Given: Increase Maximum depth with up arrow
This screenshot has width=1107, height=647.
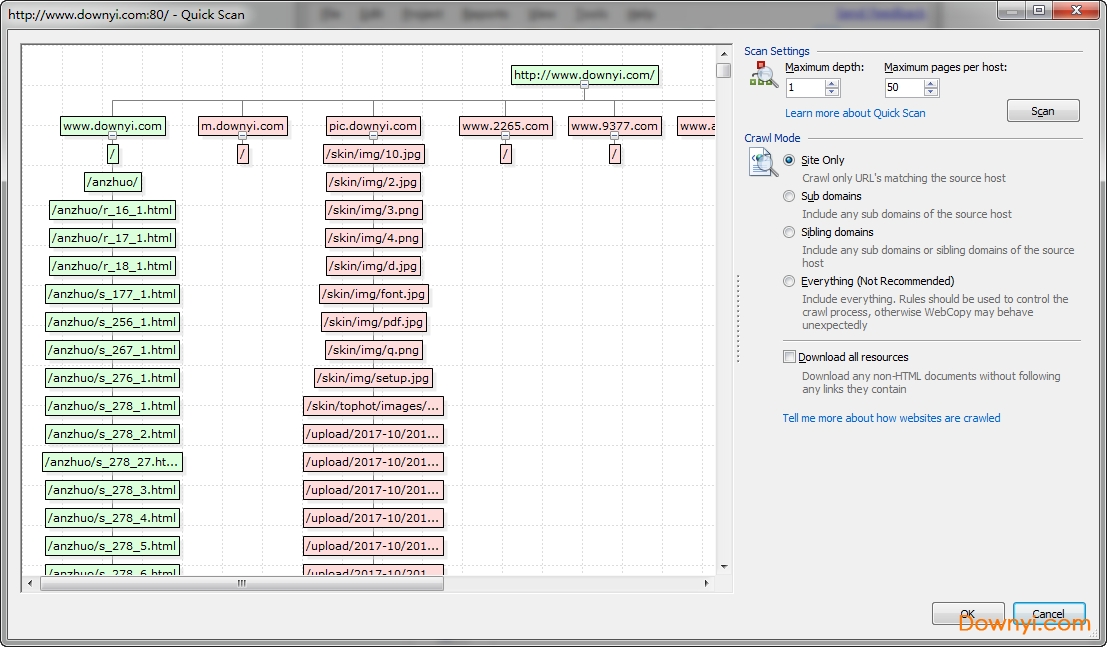Looking at the screenshot, I should point(832,83).
